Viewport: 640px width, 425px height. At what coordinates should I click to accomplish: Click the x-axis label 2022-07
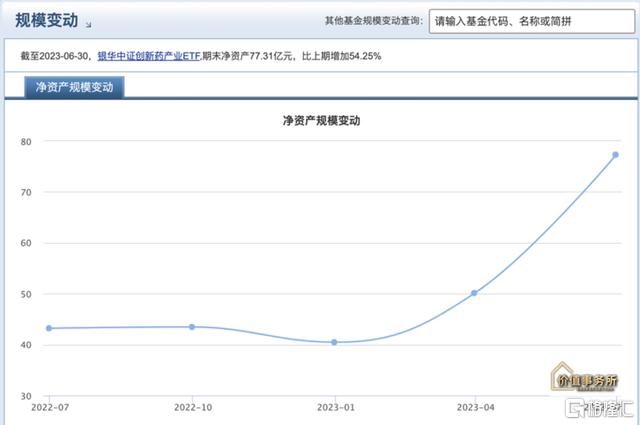coord(50,407)
